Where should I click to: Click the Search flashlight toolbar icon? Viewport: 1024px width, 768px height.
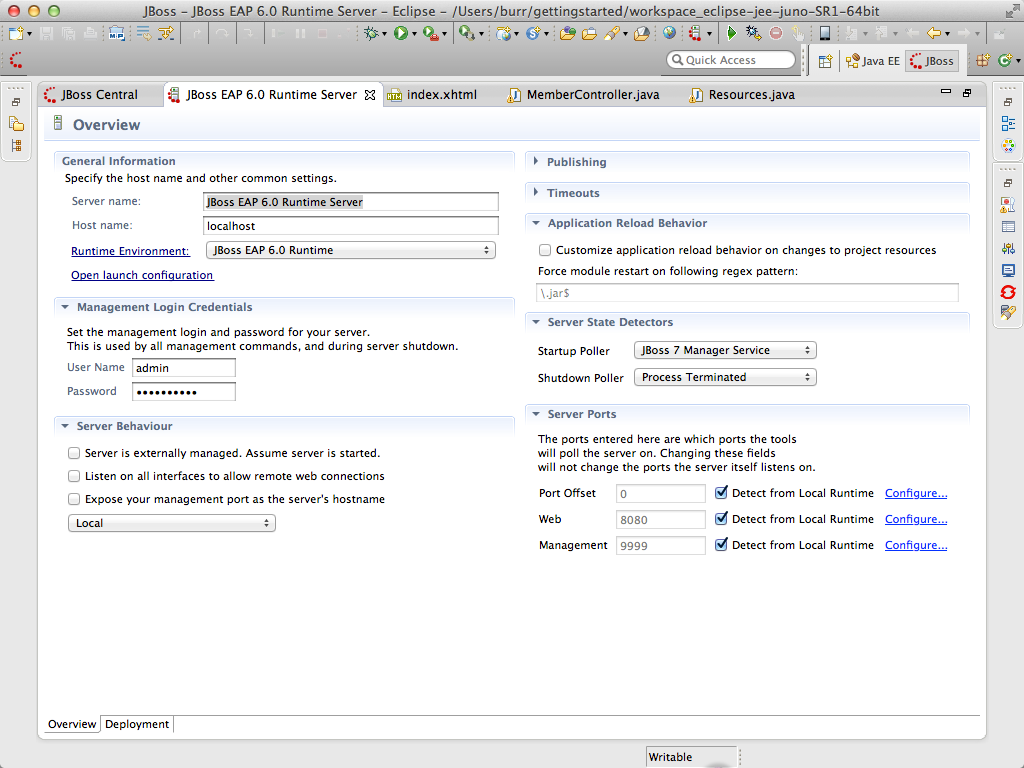(x=612, y=33)
